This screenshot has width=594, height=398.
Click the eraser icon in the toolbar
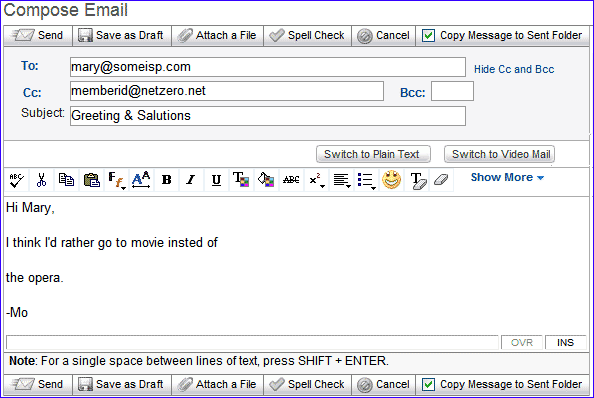441,179
